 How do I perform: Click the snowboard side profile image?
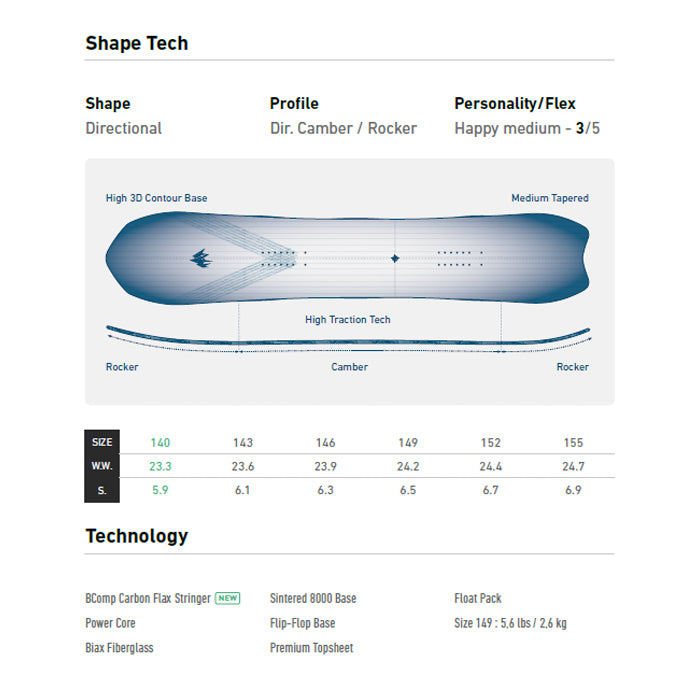(x=348, y=339)
